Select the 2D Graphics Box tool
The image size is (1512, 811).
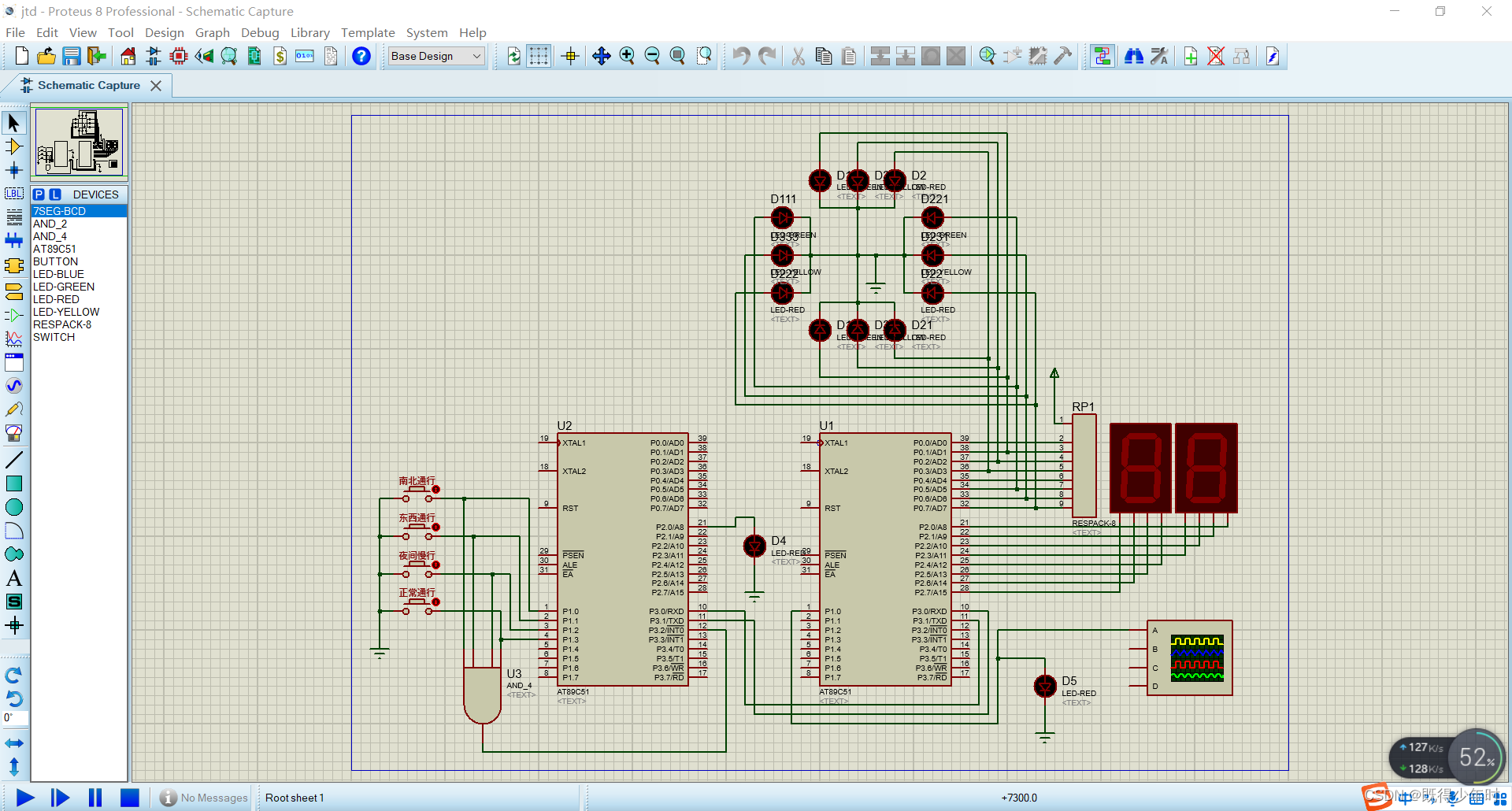[14, 483]
